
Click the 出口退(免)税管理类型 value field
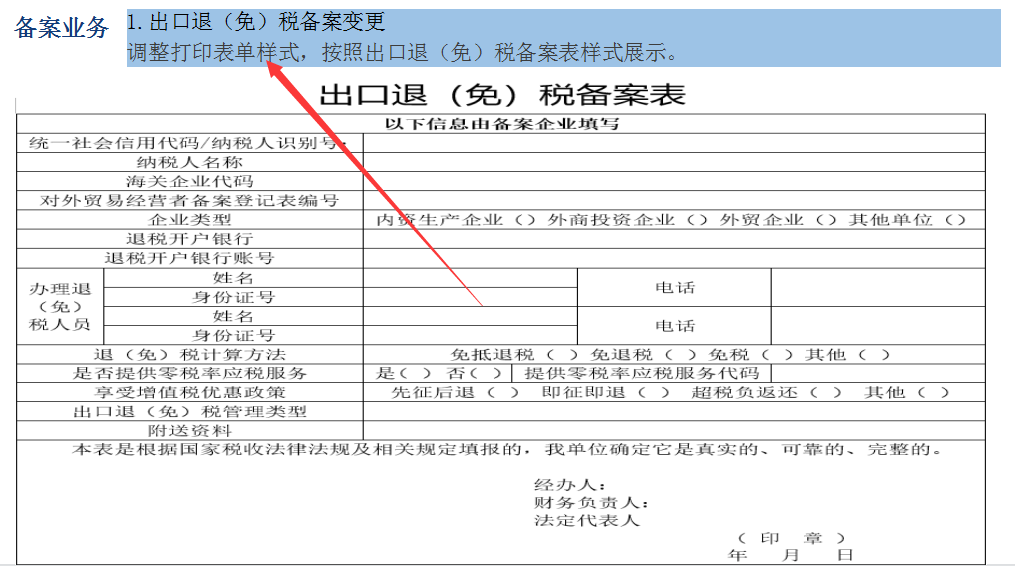click(673, 412)
